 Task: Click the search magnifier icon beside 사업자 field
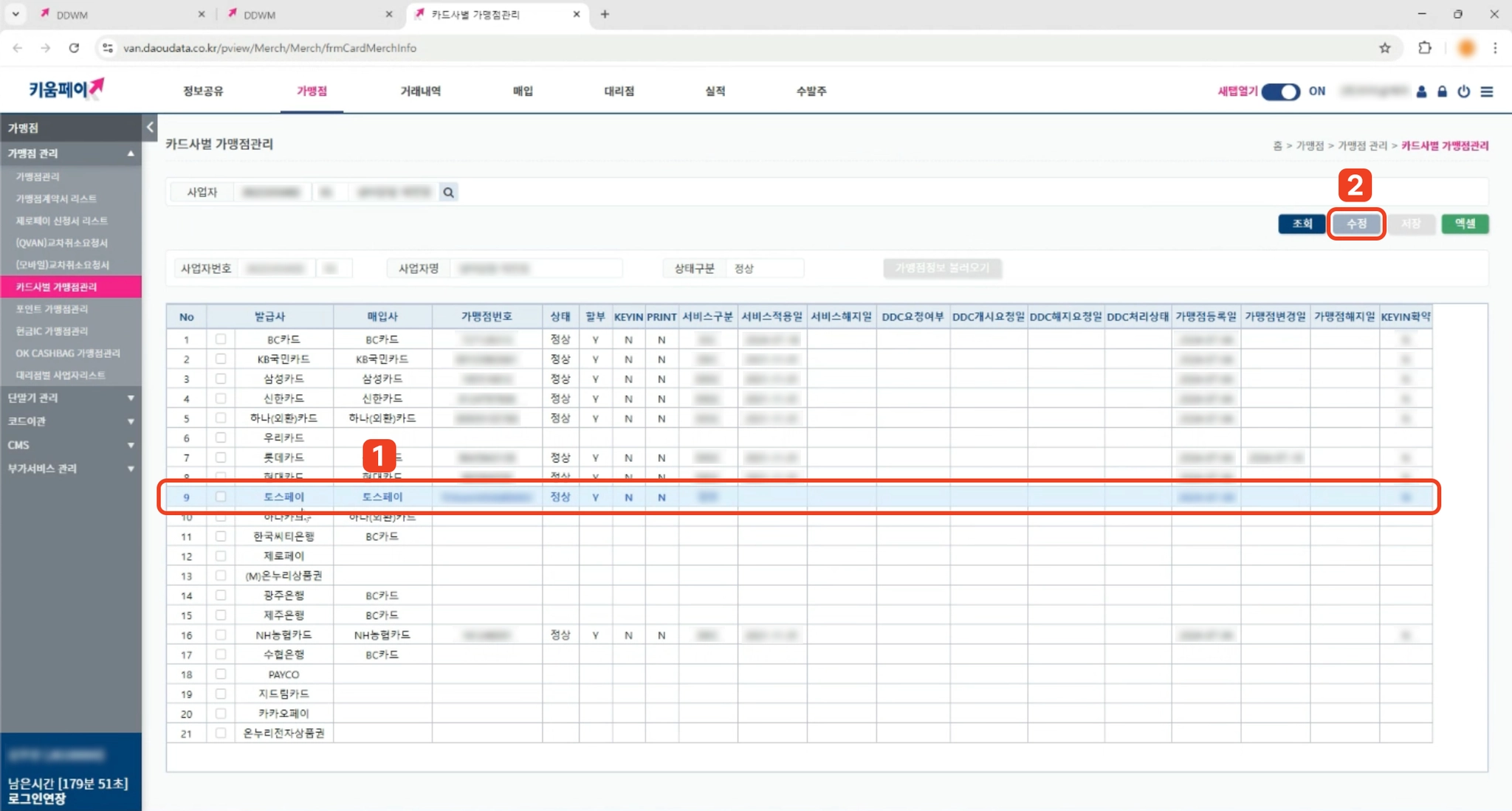tap(448, 193)
